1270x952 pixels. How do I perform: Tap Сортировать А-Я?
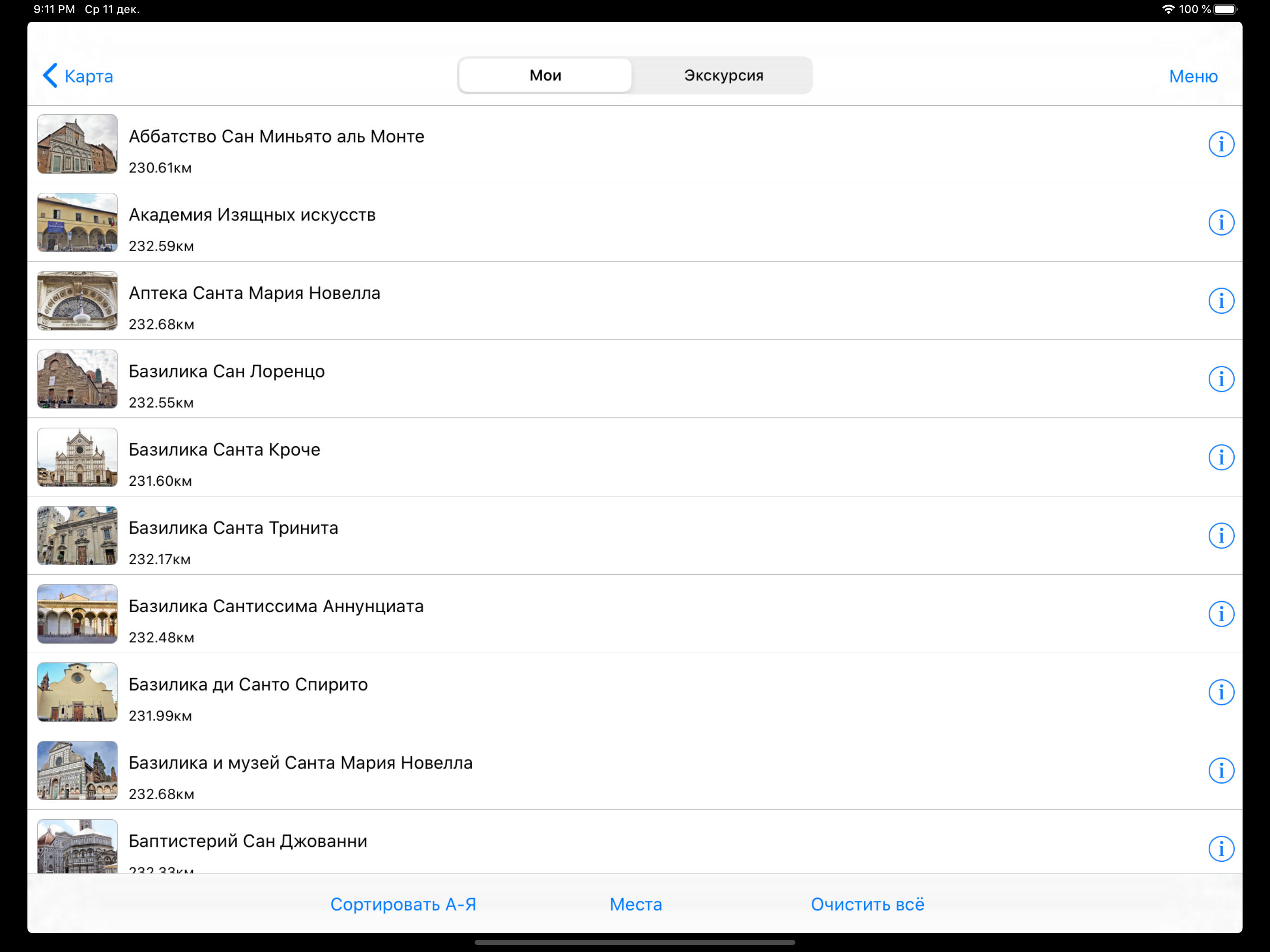[x=403, y=904]
